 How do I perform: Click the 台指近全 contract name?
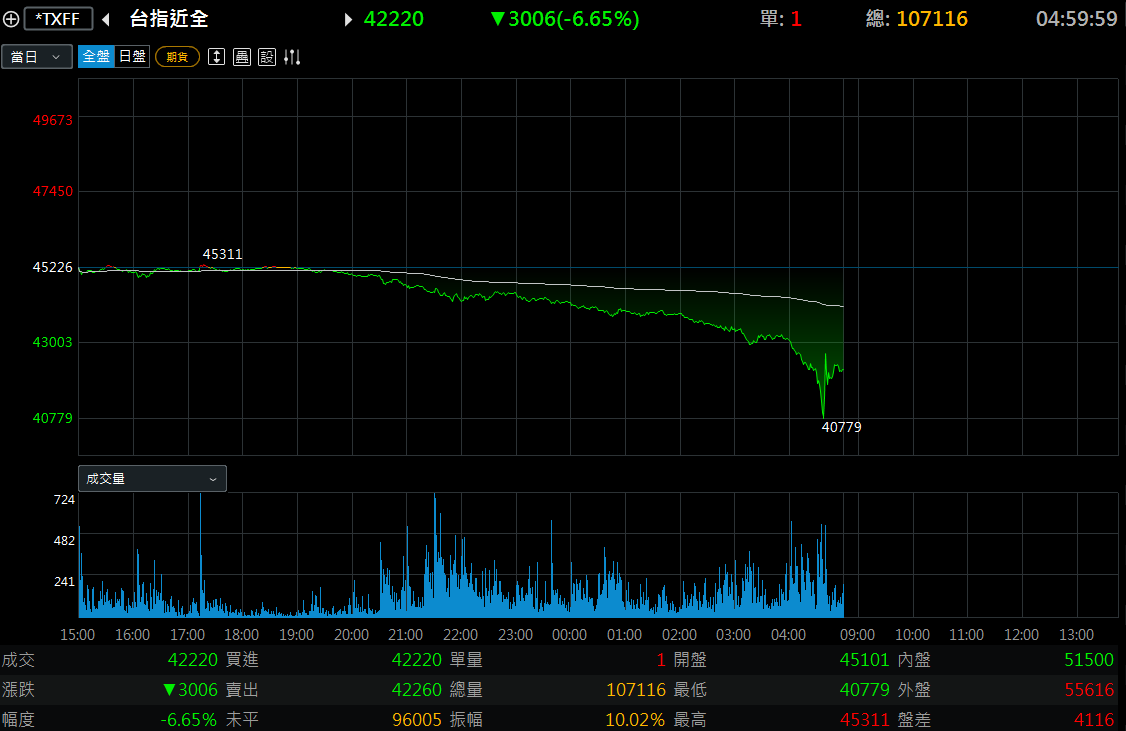click(x=169, y=19)
